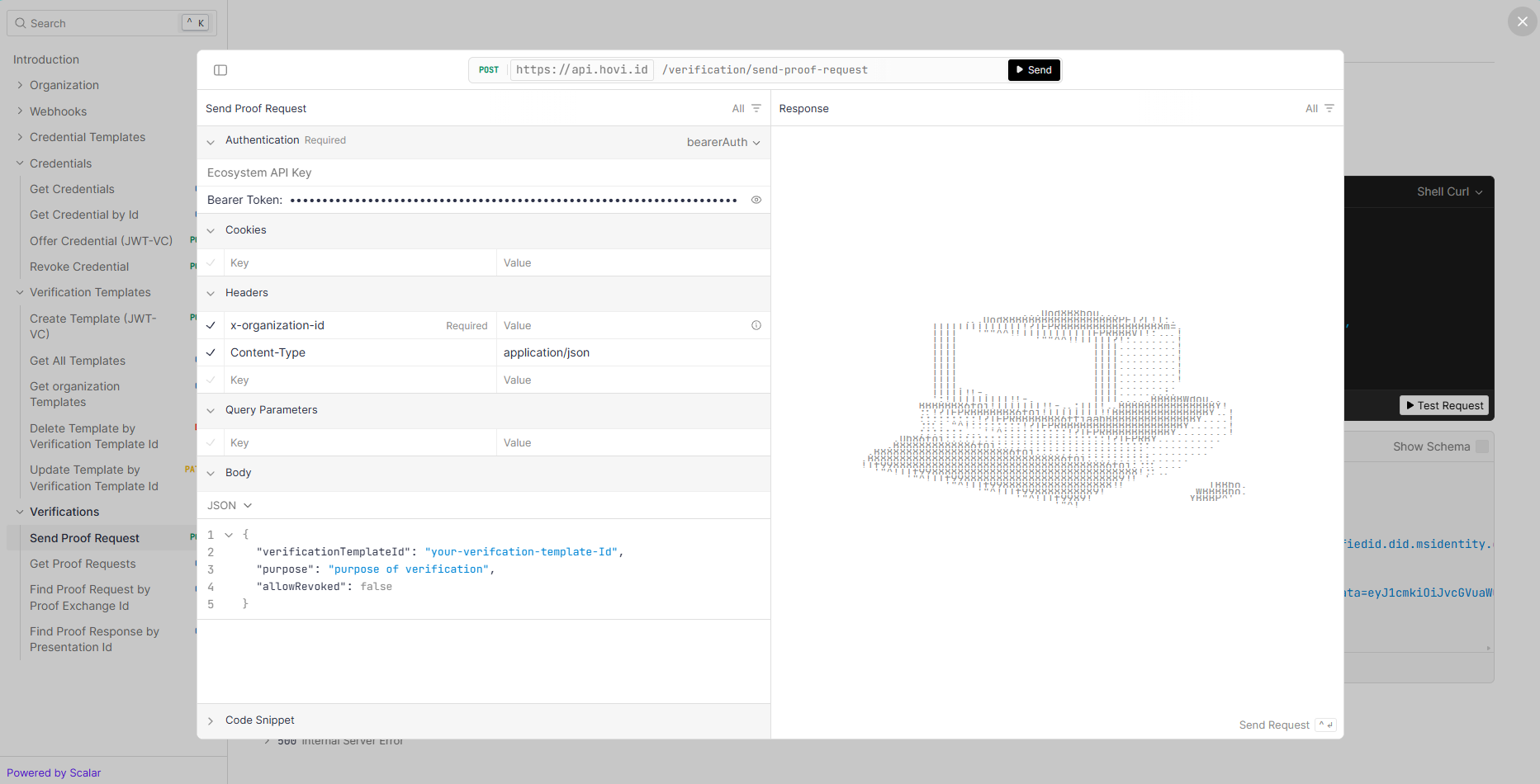Expand the Code Snippet section
Image resolution: width=1540 pixels, height=784 pixels.
[x=259, y=720]
